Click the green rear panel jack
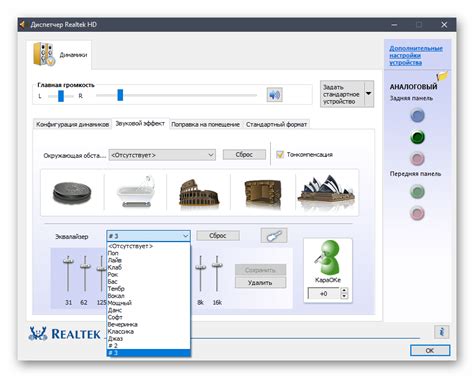The image size is (474, 378). [x=417, y=137]
